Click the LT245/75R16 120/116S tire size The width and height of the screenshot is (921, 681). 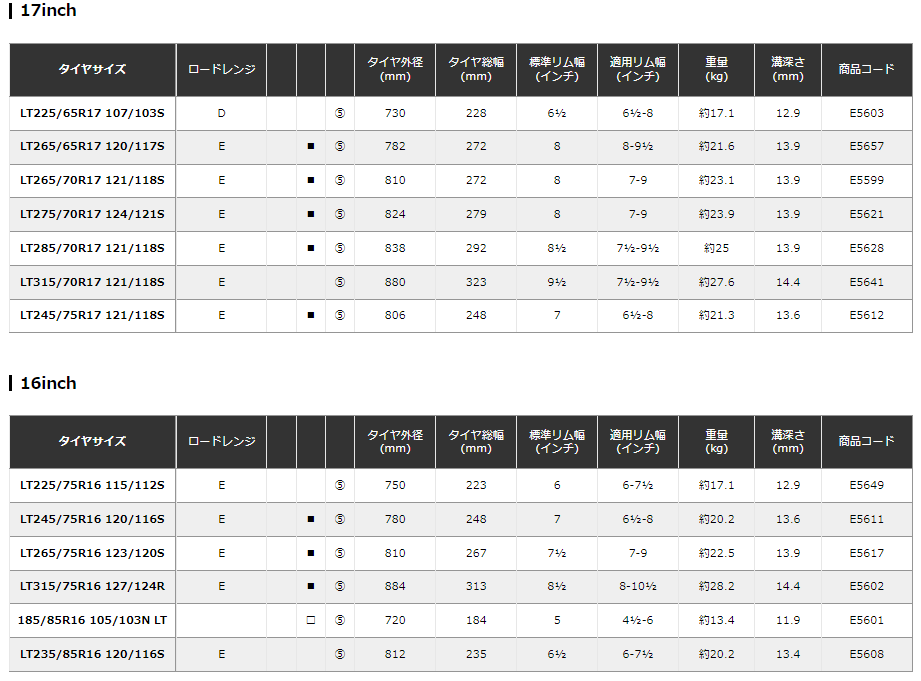[x=92, y=519]
